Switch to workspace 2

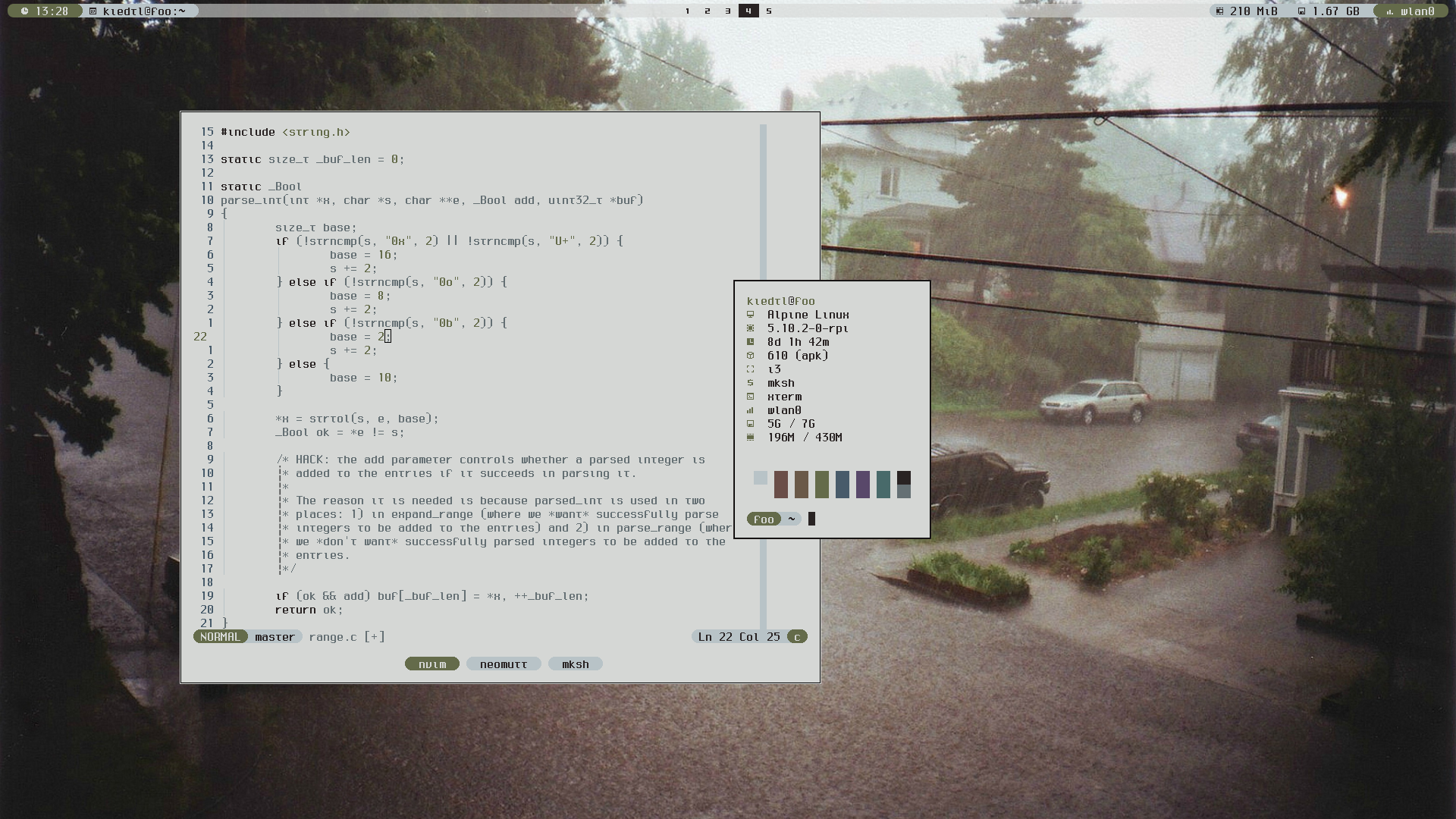[x=708, y=11]
